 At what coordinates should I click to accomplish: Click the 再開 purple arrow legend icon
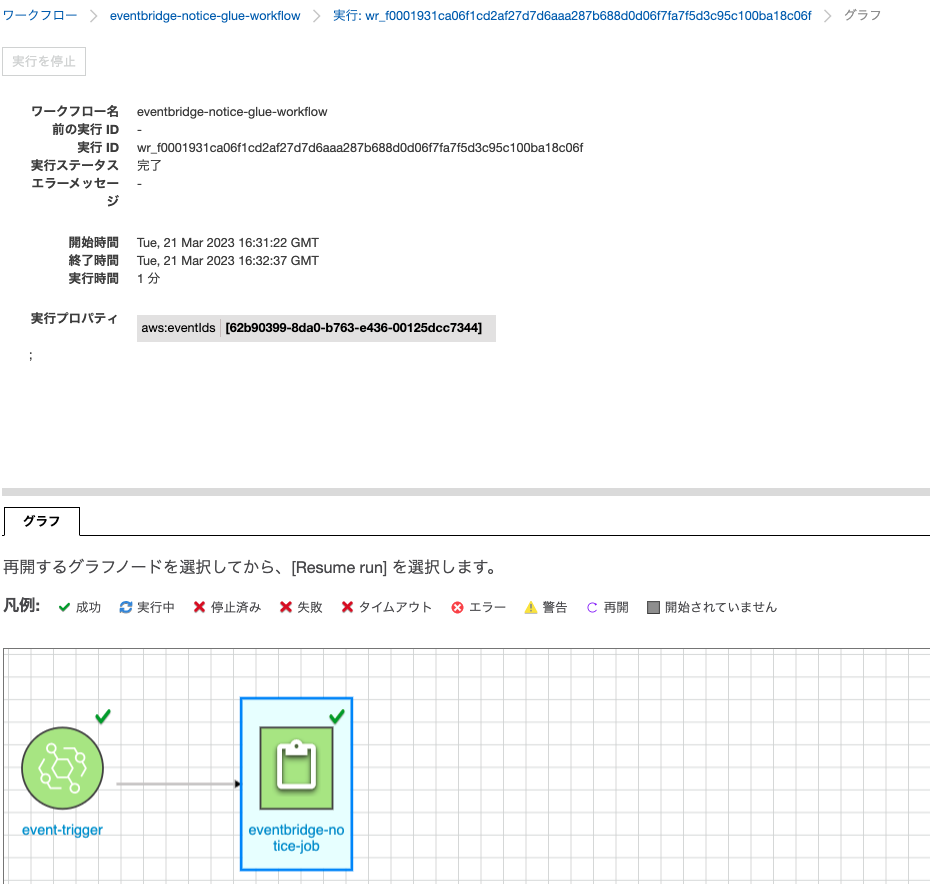592,608
